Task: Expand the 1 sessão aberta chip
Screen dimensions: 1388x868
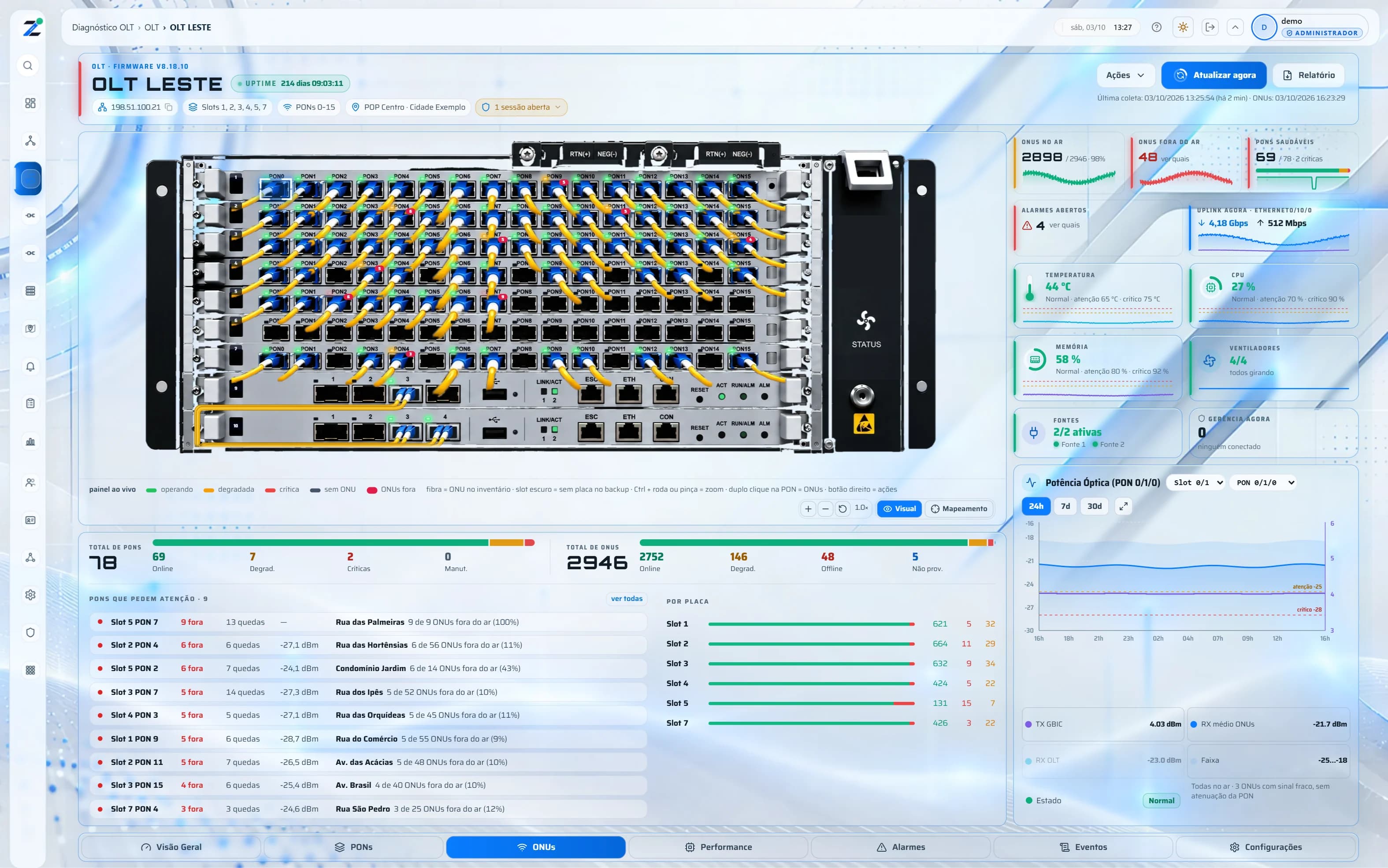Action: point(521,108)
